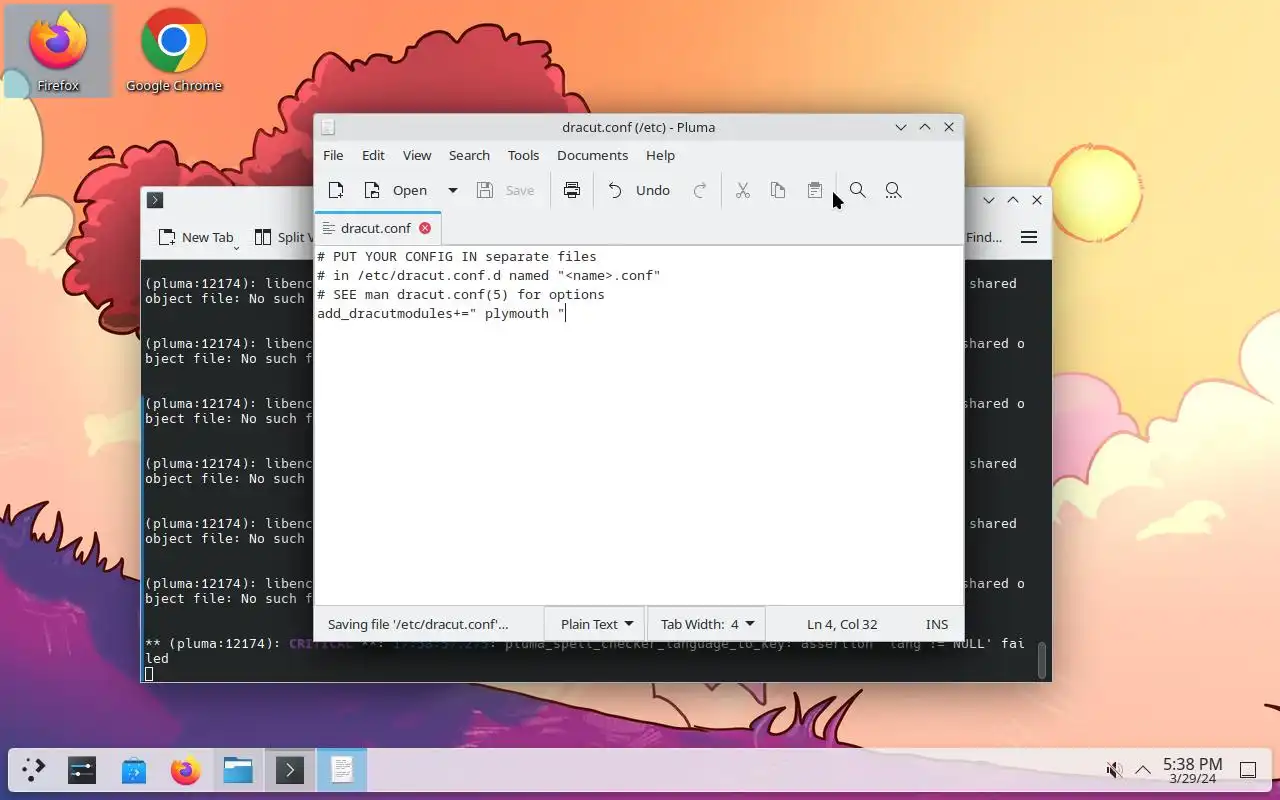Click Find in the terminal toolbar

984,237
